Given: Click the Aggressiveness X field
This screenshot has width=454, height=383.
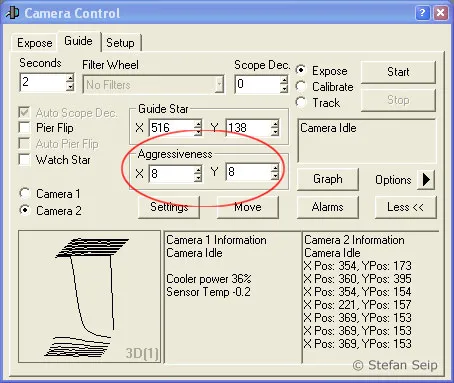Looking at the screenshot, I should 171,173.
